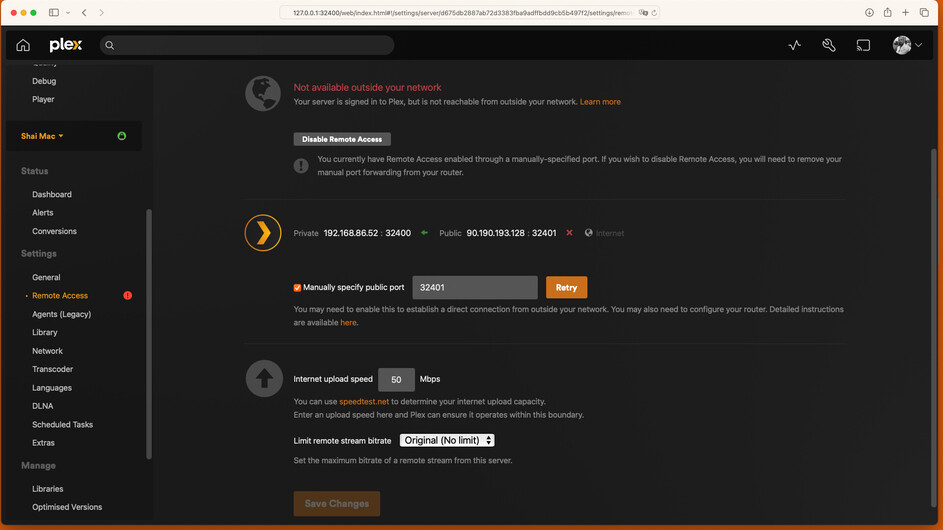Click 'Not available outside your network' heading
The height and width of the screenshot is (530, 943).
click(367, 87)
